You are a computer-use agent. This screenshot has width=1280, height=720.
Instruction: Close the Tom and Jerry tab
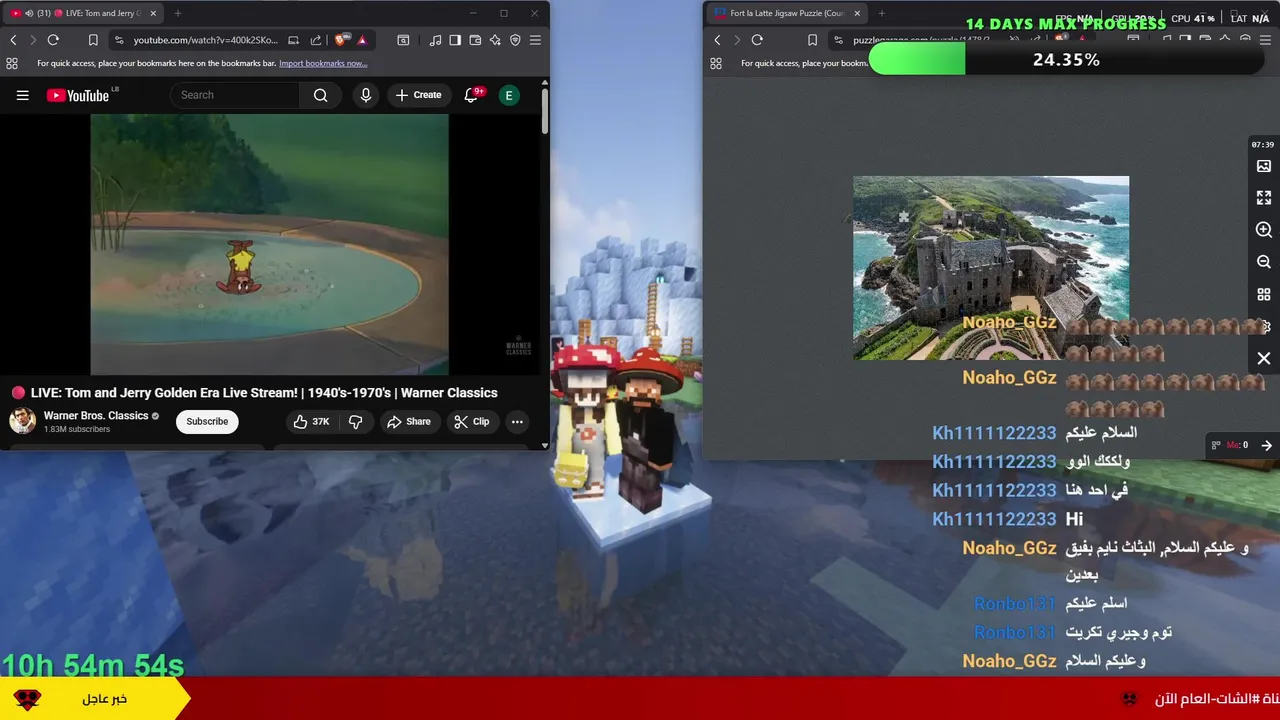(153, 13)
